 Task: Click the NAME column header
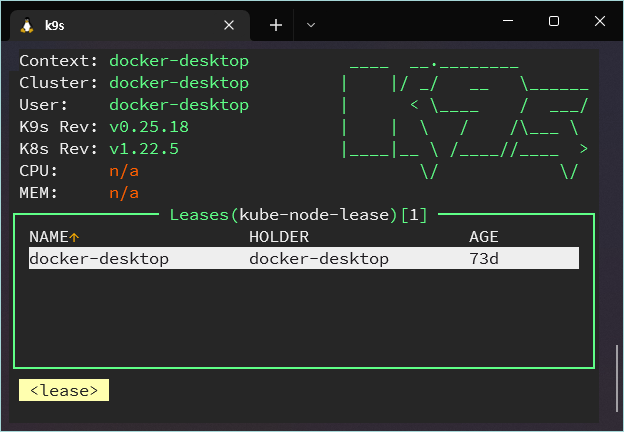[x=49, y=237]
